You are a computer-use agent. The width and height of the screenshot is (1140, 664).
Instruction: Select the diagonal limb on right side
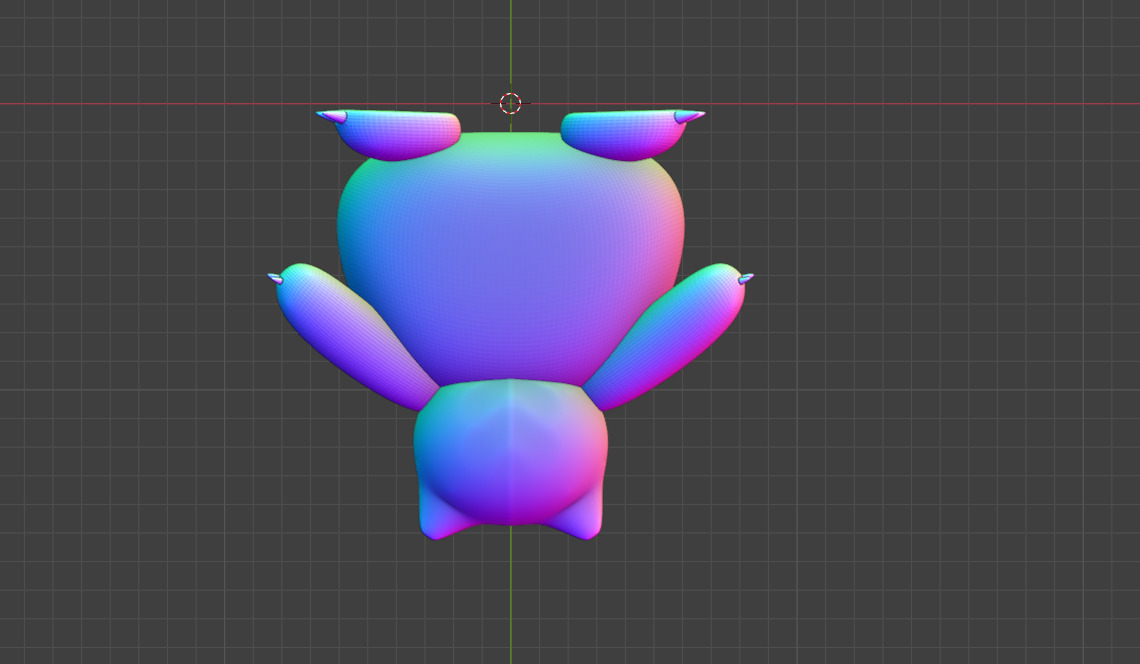(665, 337)
